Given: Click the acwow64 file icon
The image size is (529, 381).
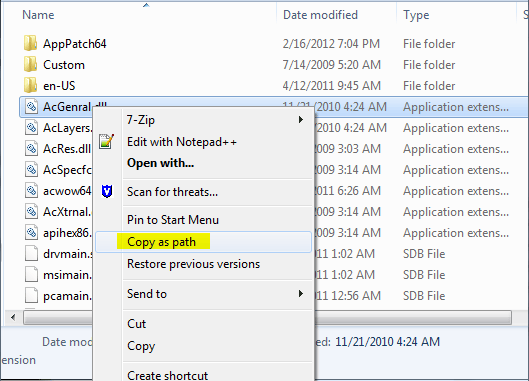Looking at the screenshot, I should click(31, 191).
